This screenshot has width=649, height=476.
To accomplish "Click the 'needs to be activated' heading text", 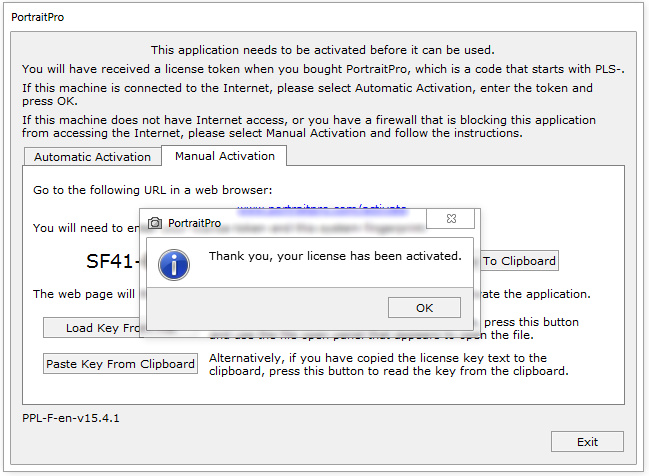I will pos(323,50).
